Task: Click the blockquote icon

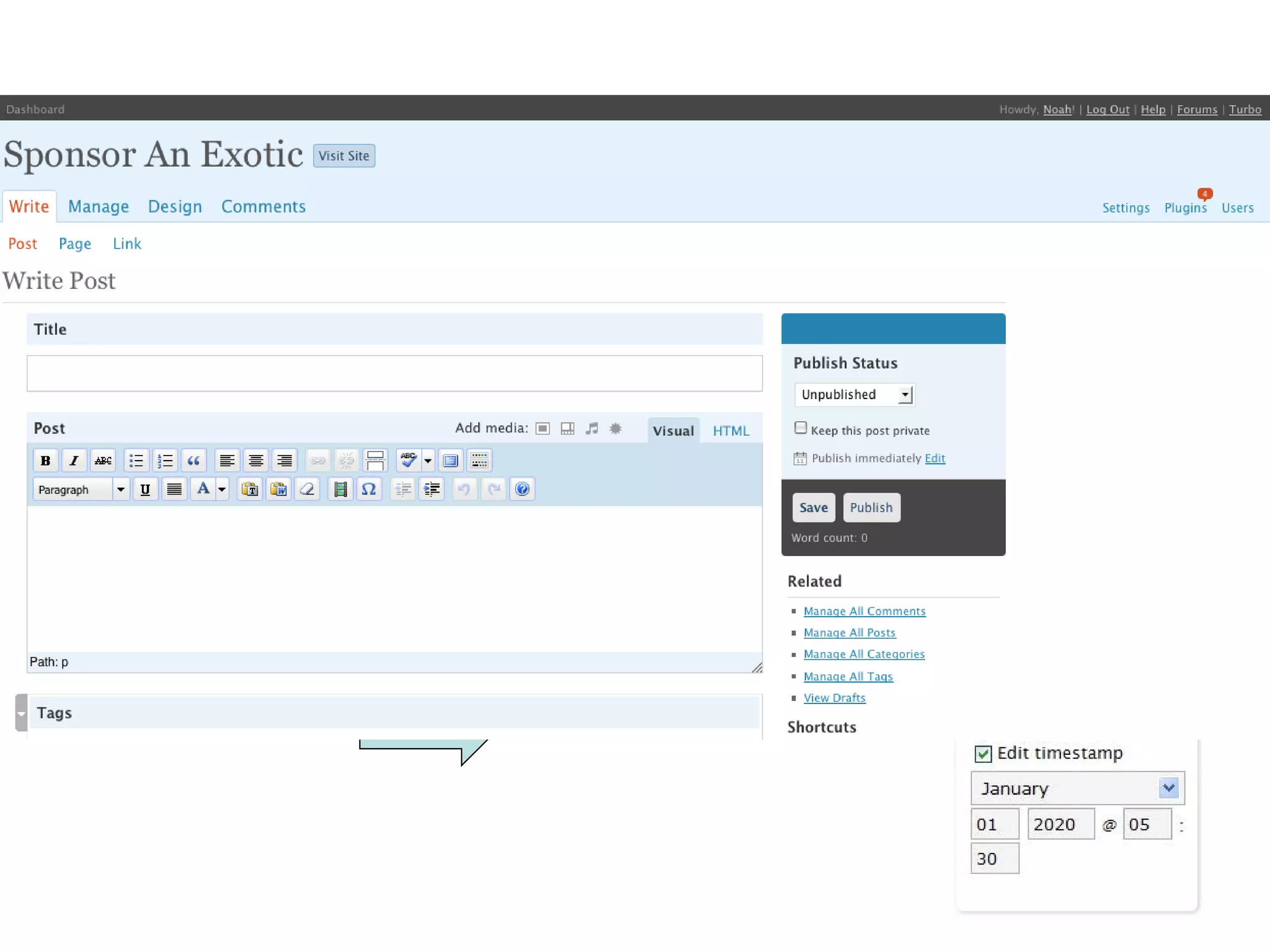Action: click(193, 461)
